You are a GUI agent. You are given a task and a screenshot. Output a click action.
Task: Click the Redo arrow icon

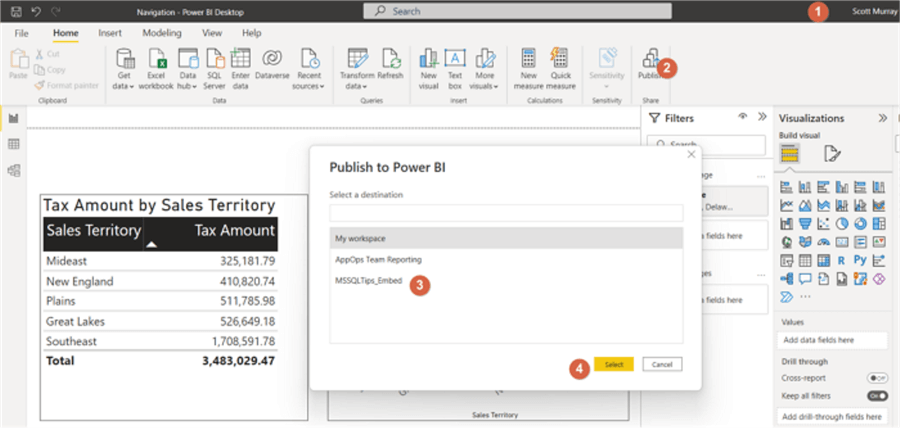coord(56,11)
